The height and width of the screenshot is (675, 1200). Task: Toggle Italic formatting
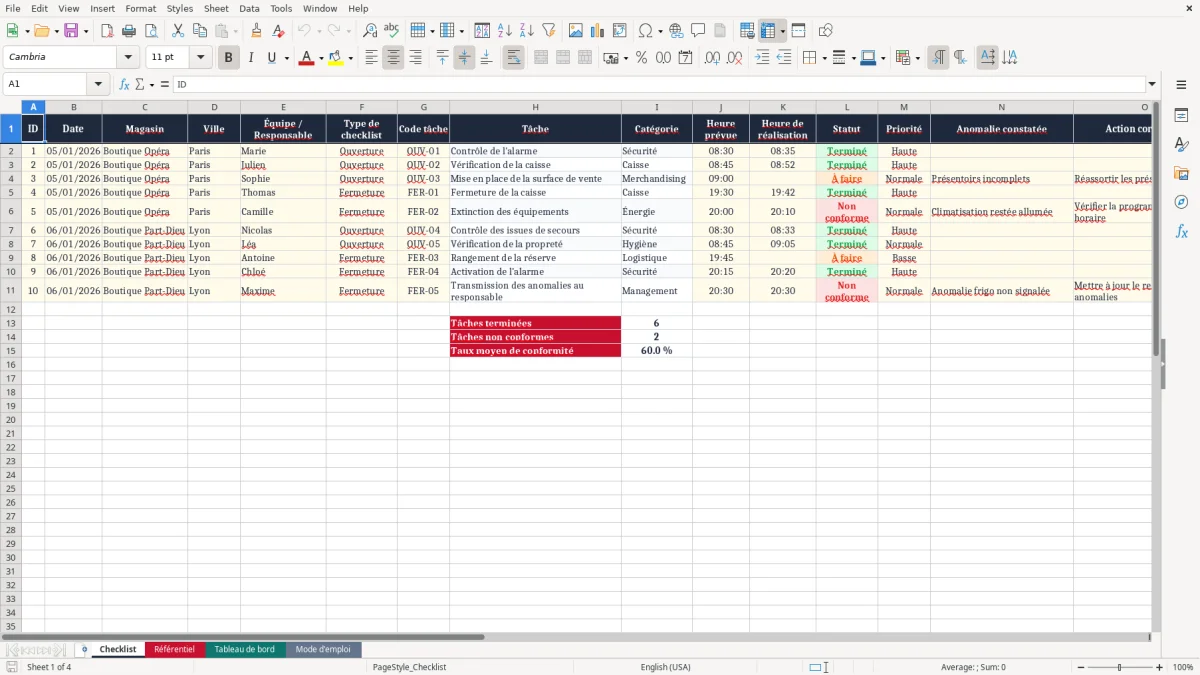(x=250, y=58)
